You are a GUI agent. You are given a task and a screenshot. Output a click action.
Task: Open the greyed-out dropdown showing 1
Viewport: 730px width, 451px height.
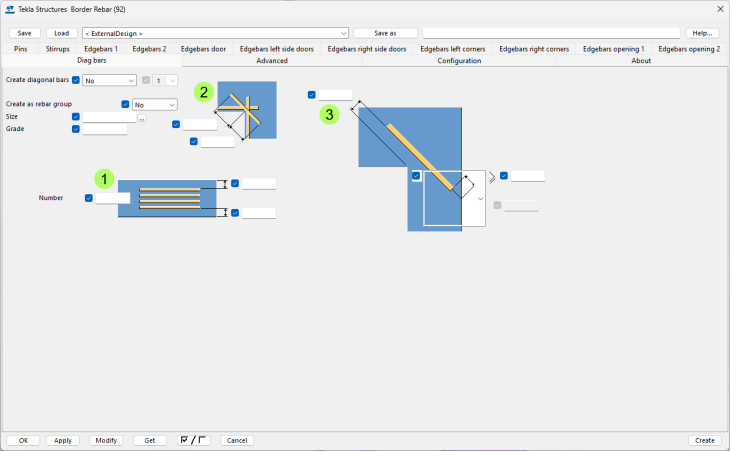click(x=165, y=81)
